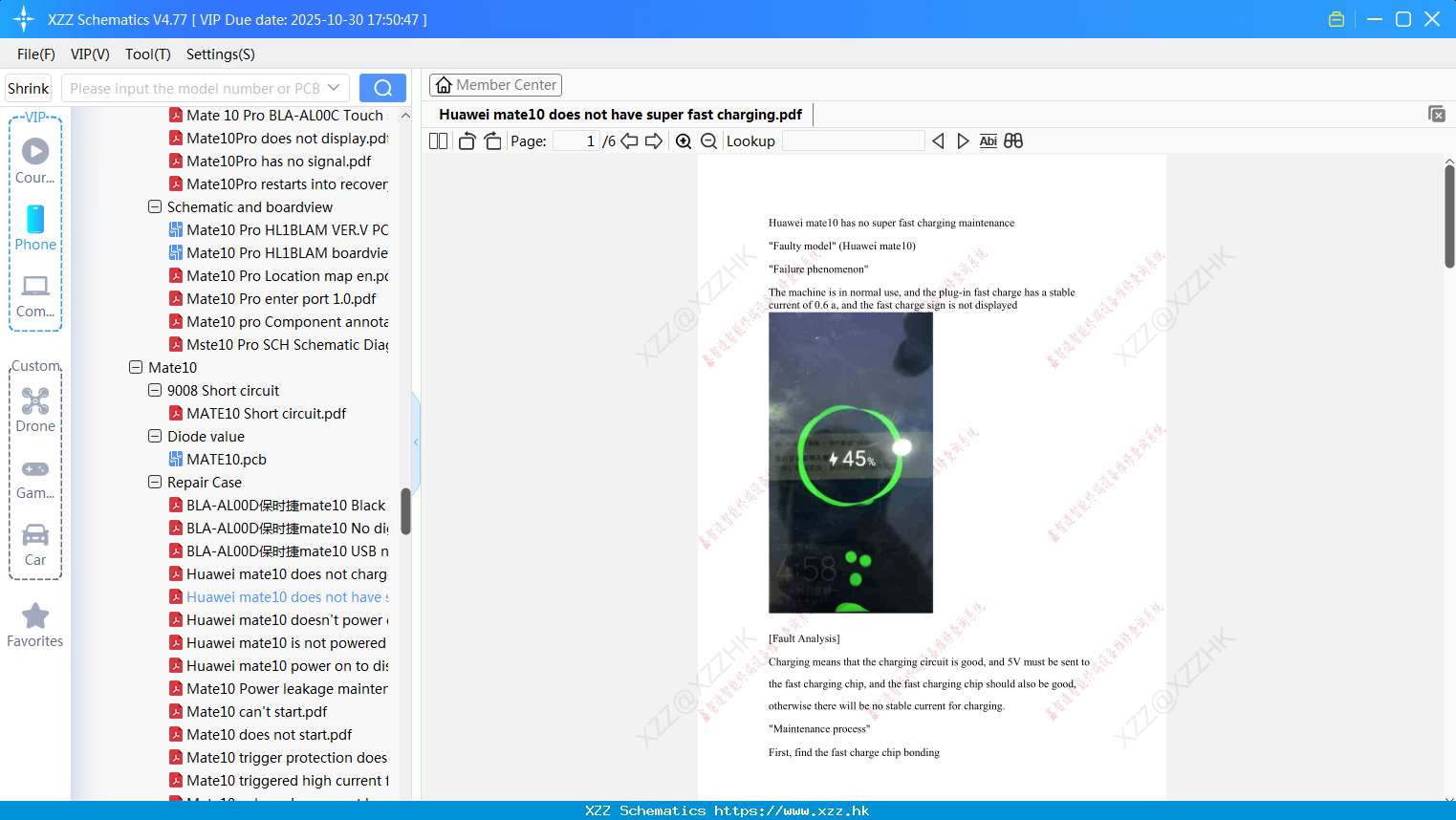
Task: Click the Shrink button
Action: [x=29, y=88]
